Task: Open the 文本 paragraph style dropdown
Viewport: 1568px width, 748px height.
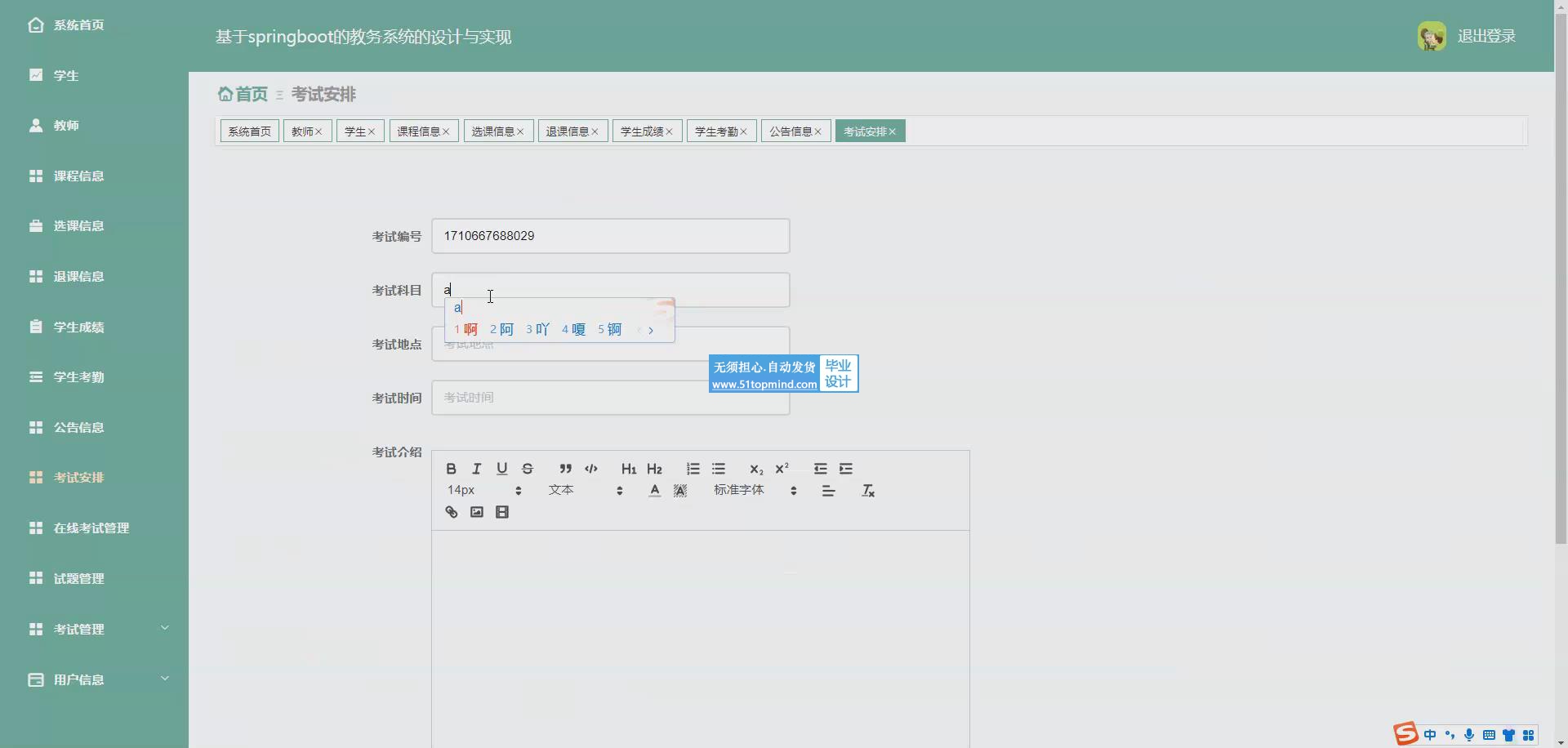Action: point(586,491)
